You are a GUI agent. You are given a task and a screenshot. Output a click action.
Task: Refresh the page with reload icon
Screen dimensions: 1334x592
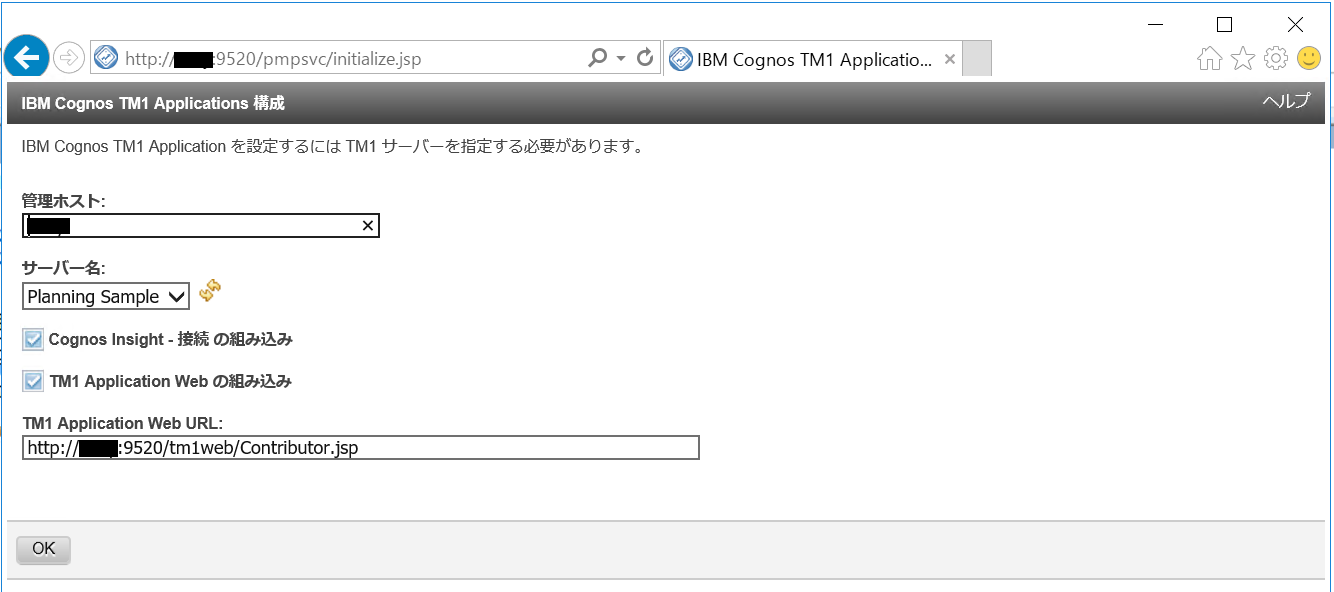pyautogui.click(x=645, y=58)
